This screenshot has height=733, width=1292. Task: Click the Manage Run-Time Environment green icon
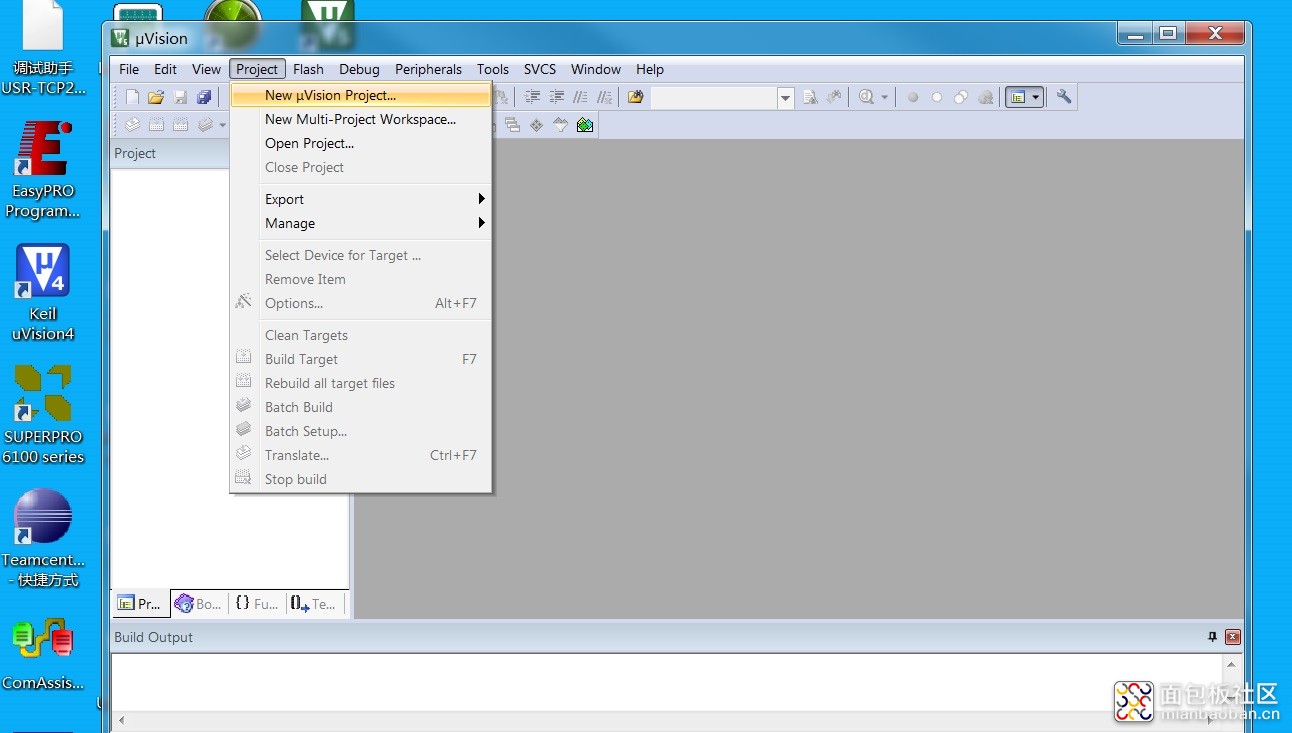(x=585, y=125)
